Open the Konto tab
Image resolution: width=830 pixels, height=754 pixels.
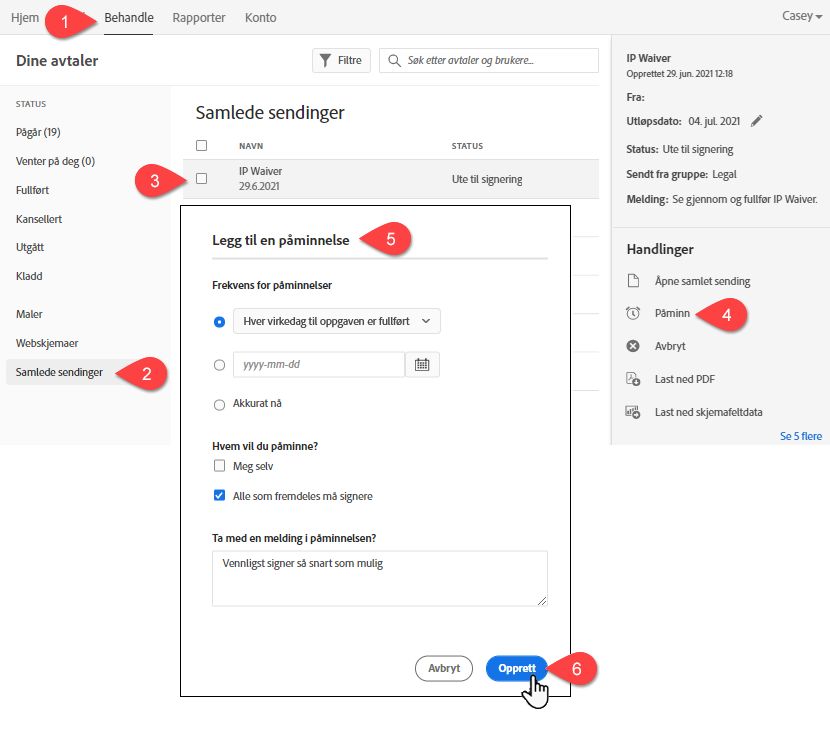point(260,17)
